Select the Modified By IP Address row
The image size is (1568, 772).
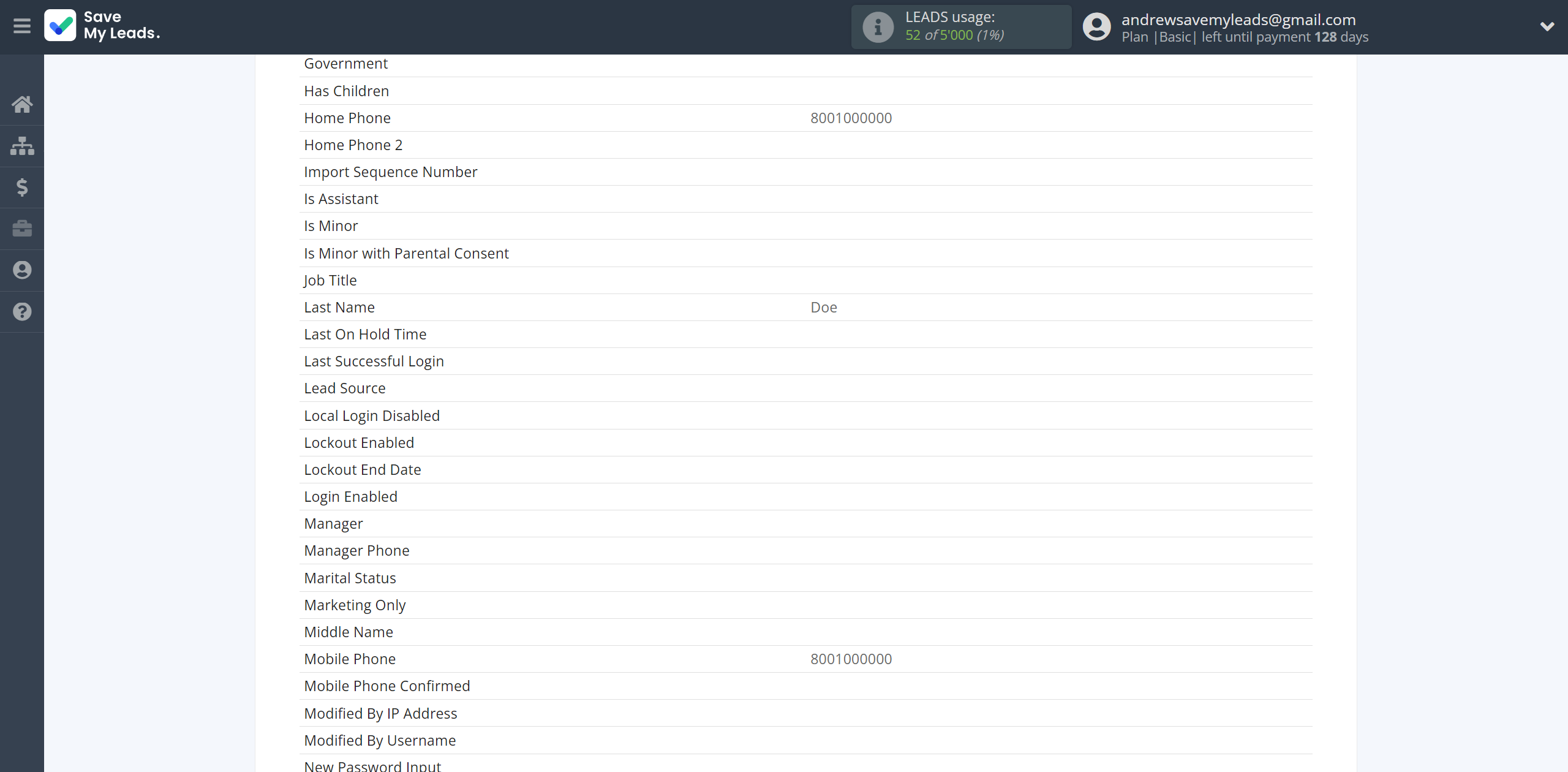point(805,713)
